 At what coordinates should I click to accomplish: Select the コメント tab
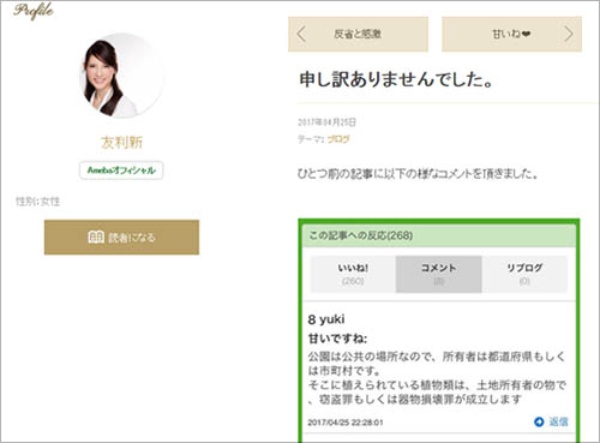tap(439, 274)
